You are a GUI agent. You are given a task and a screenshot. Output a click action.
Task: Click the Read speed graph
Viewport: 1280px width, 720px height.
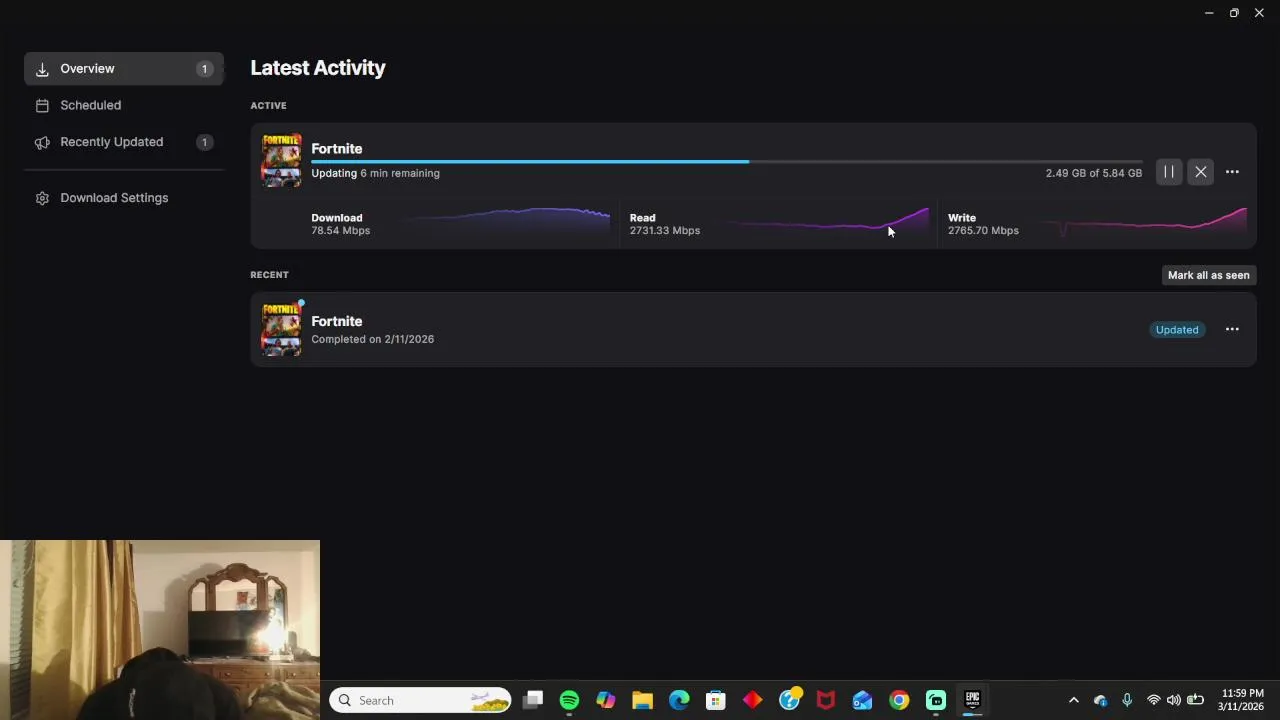click(x=825, y=222)
